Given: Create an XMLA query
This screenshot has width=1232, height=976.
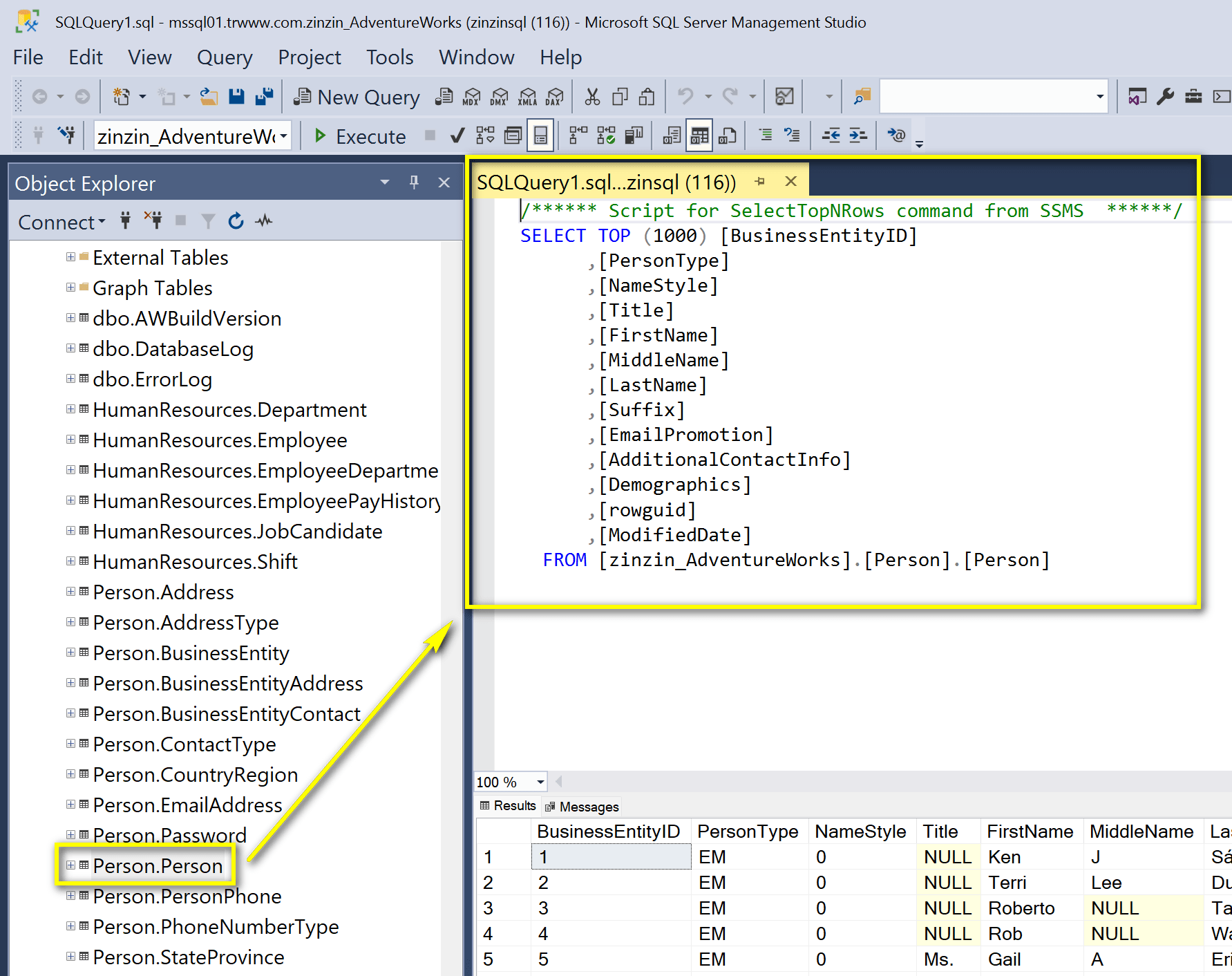Looking at the screenshot, I should pos(527,97).
